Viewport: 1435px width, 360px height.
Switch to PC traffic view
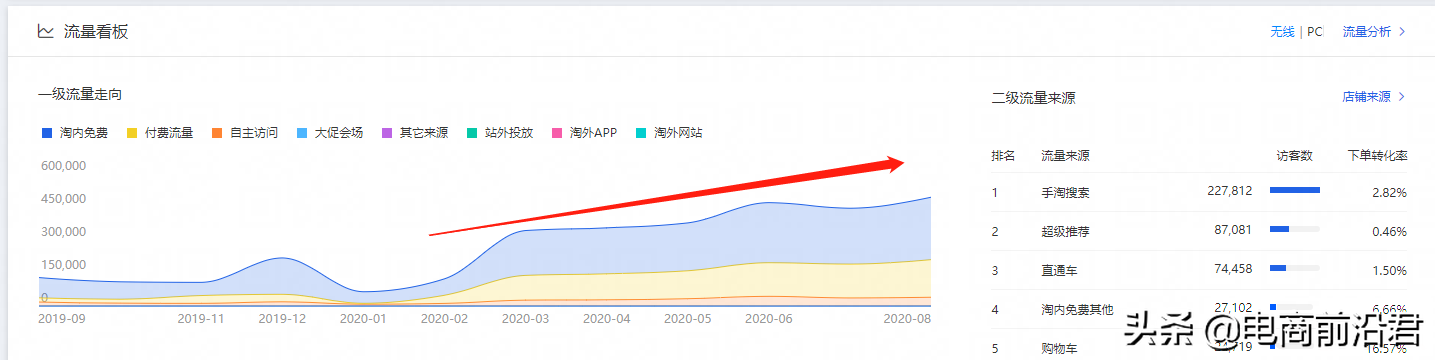coord(1315,32)
